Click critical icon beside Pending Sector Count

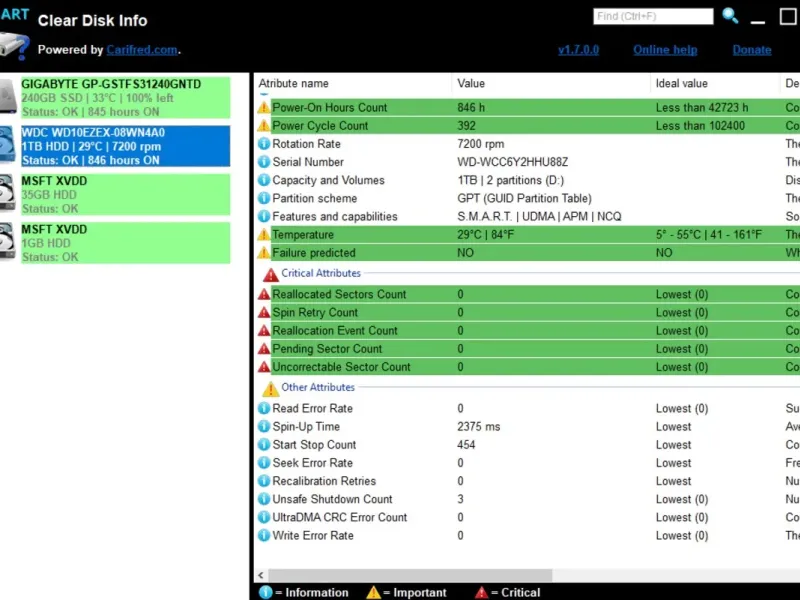pos(264,349)
